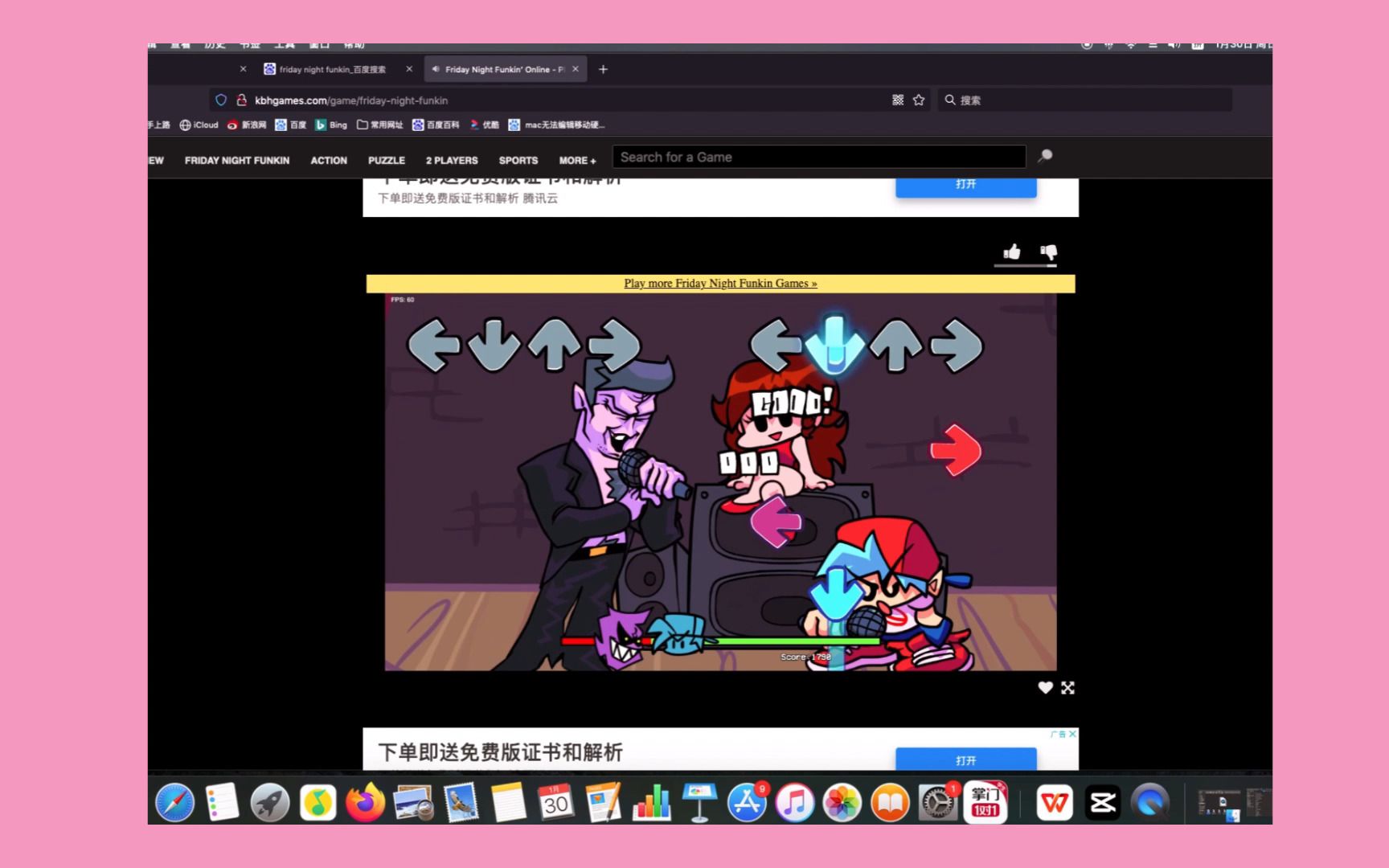Image resolution: width=1389 pixels, height=868 pixels.
Task: Click the shield tracking protection icon
Action: [x=221, y=100]
